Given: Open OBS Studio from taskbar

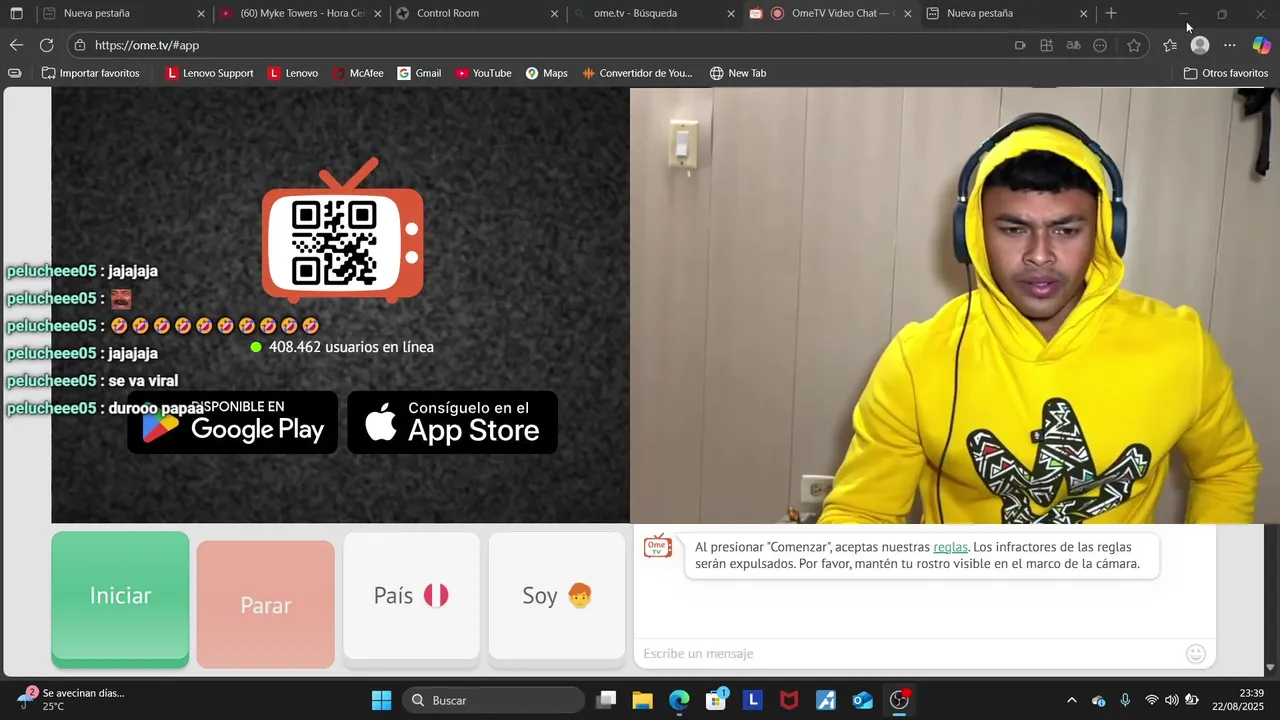Looking at the screenshot, I should pos(900,700).
